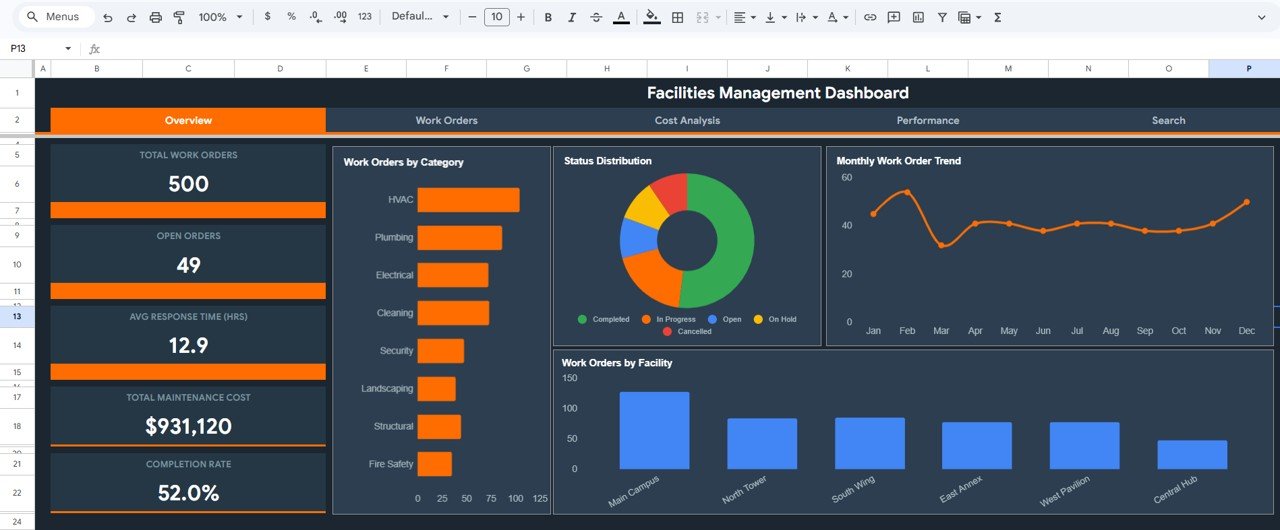Viewport: 1280px width, 530px height.
Task: Open the 100% zoom dropdown
Action: 220,17
